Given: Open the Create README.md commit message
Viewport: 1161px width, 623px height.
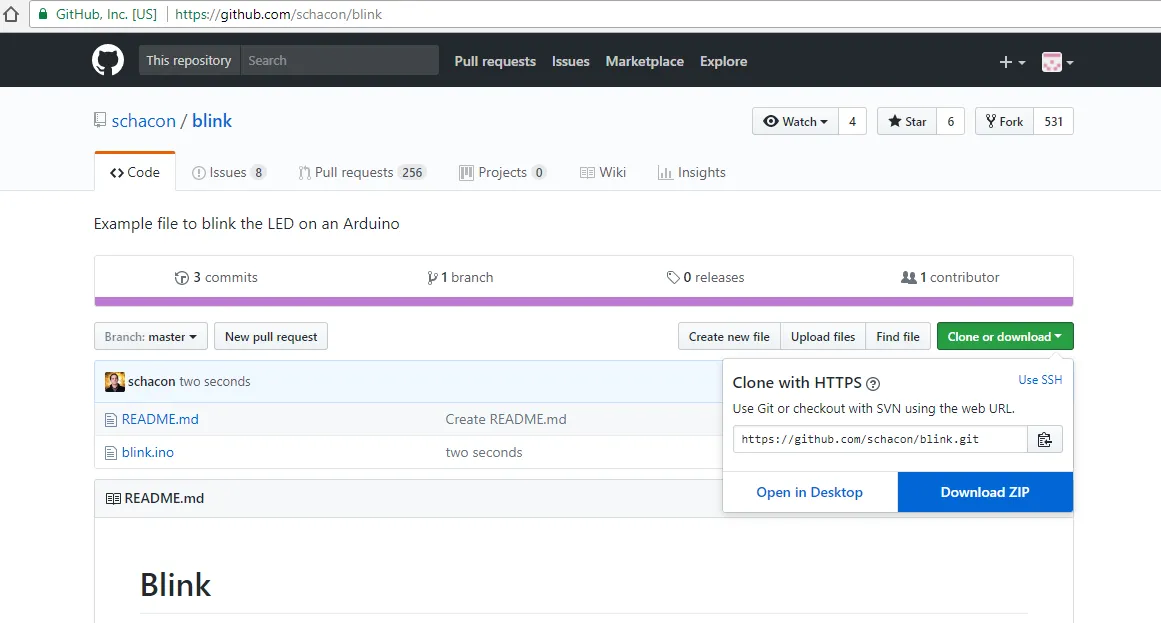Looking at the screenshot, I should [506, 419].
